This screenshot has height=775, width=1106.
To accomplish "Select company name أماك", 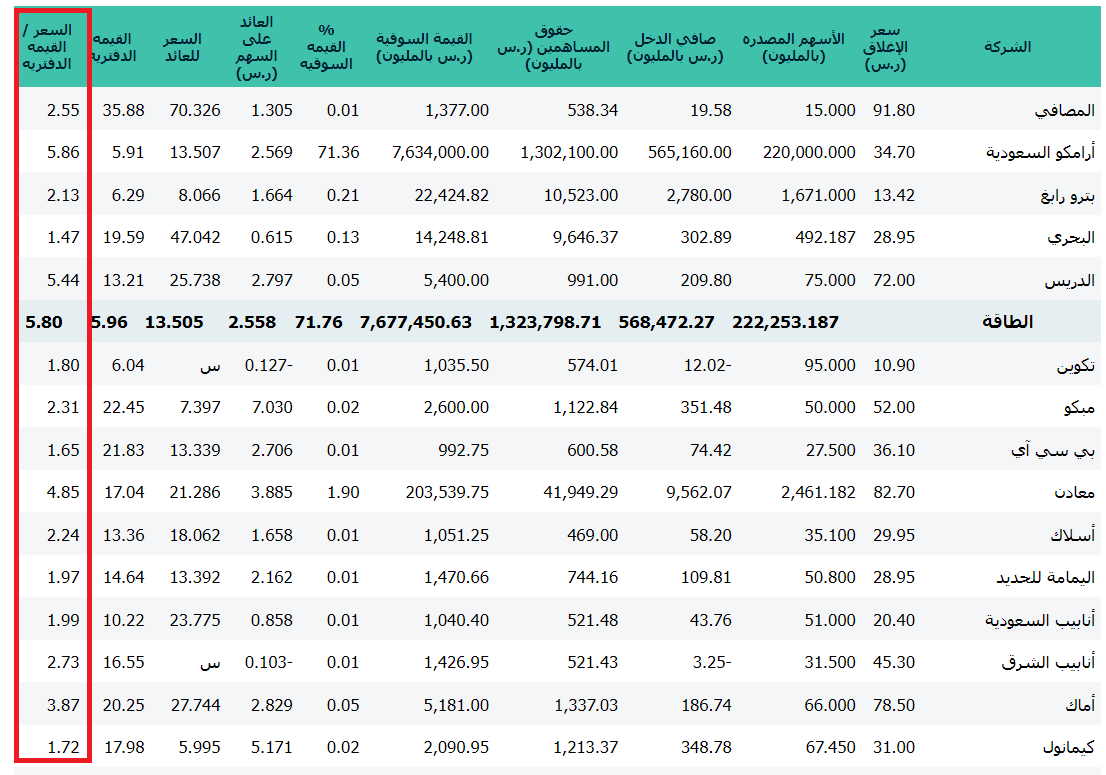I will point(1081,705).
